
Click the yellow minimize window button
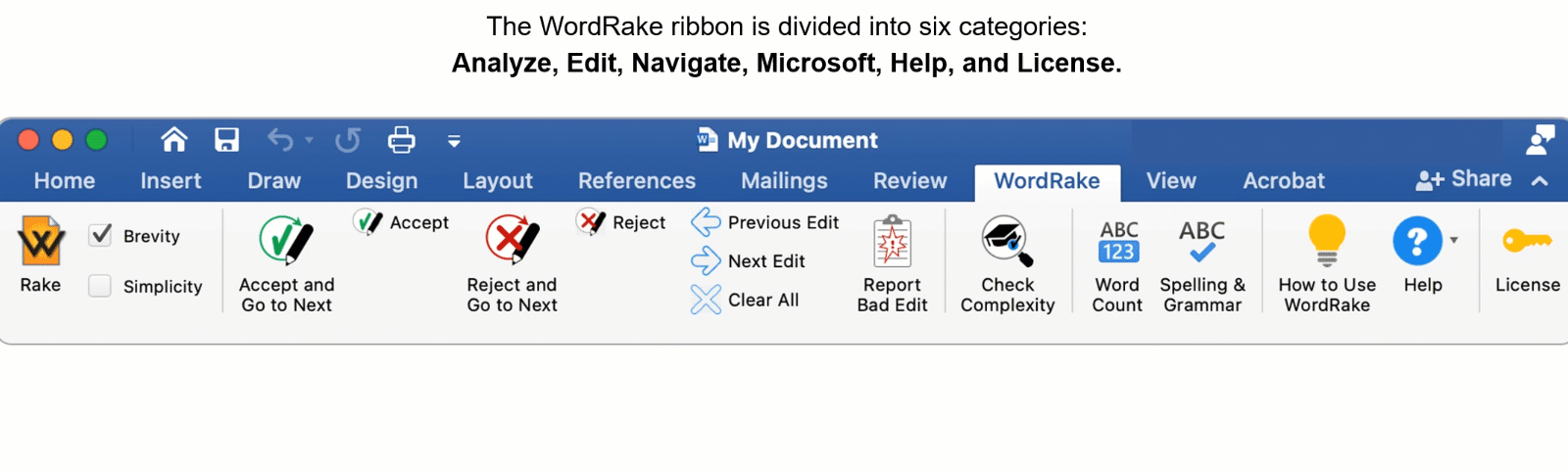[x=62, y=140]
